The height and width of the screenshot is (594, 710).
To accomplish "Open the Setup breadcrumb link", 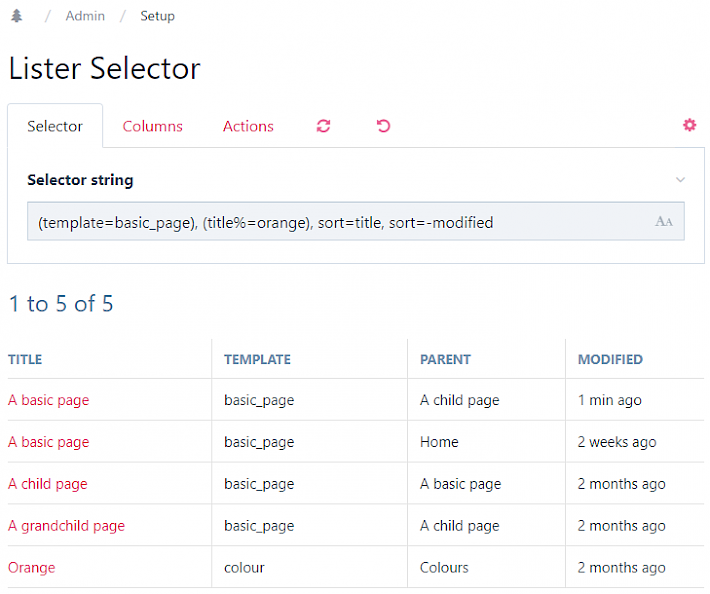I will (157, 16).
